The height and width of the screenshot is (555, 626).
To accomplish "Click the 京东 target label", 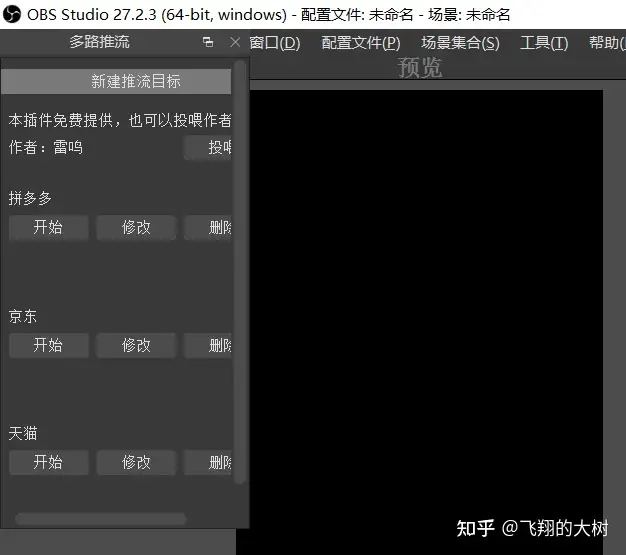I will coord(23,316).
